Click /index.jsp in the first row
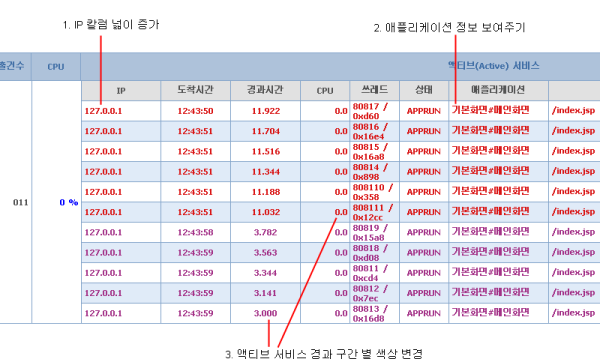Image resolution: width=600 pixels, height=362 pixels. (x=573, y=111)
